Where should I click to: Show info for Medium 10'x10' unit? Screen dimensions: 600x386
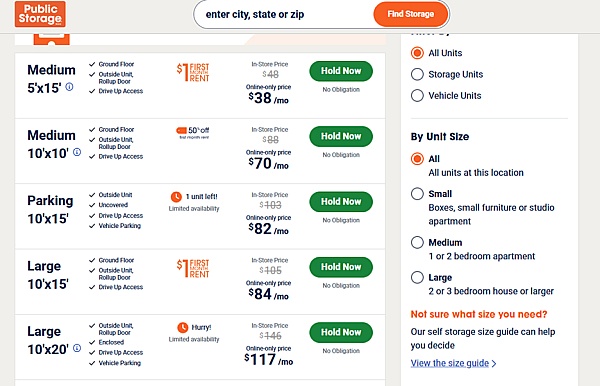click(77, 152)
